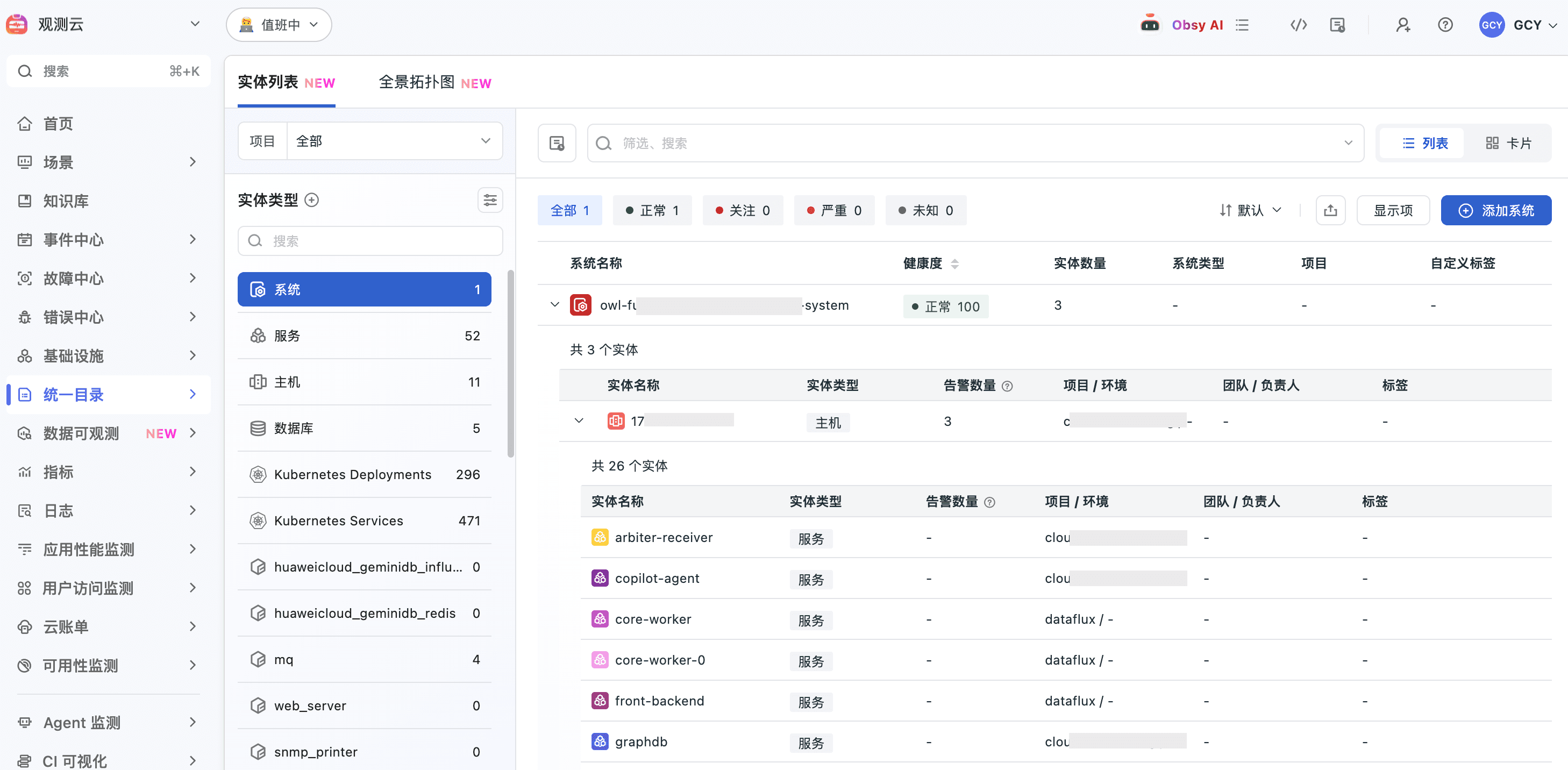Open 日志 in sidebar menu
The image size is (1568, 770).
point(108,511)
